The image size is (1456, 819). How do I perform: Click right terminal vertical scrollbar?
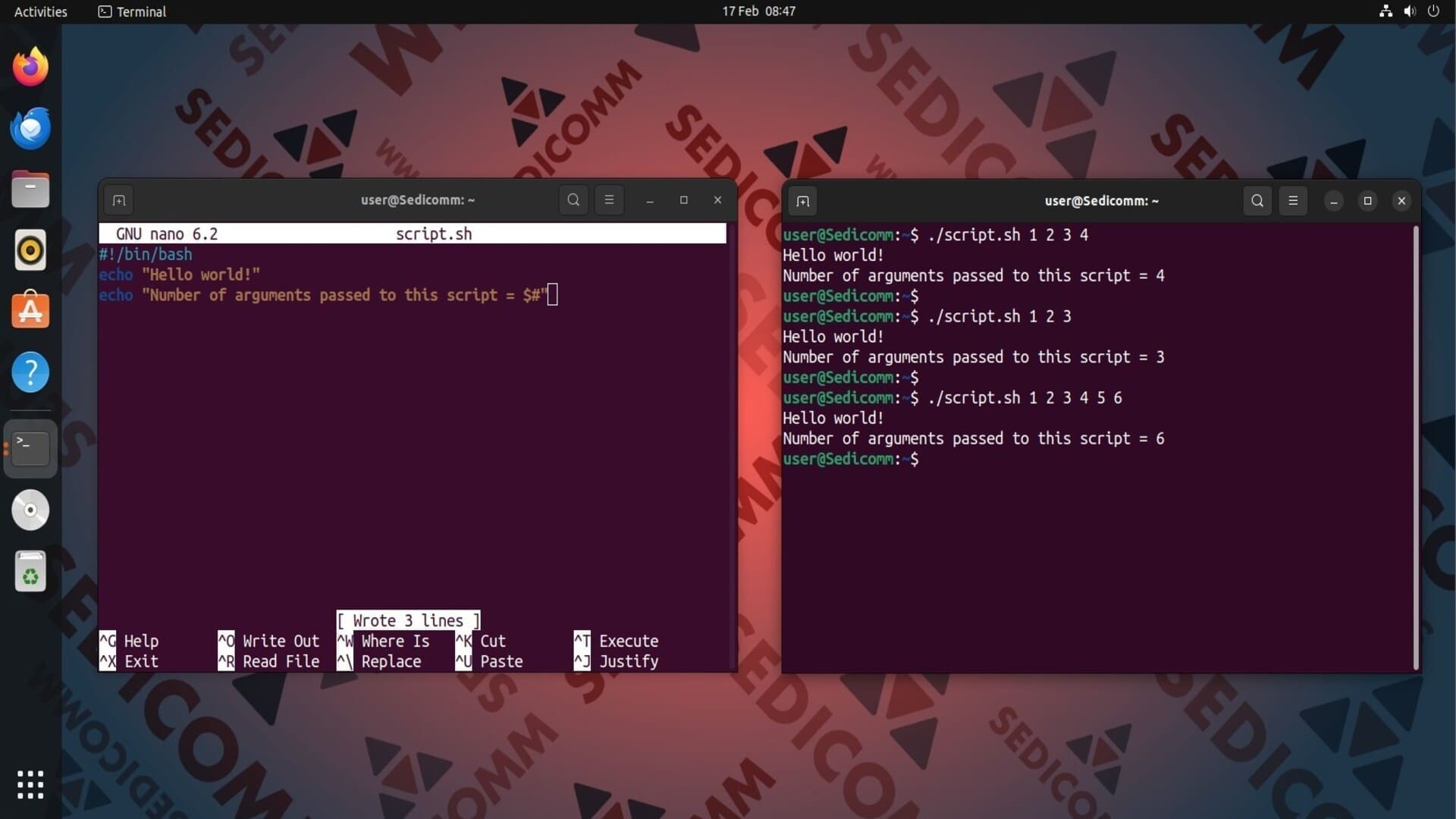[x=1415, y=447]
